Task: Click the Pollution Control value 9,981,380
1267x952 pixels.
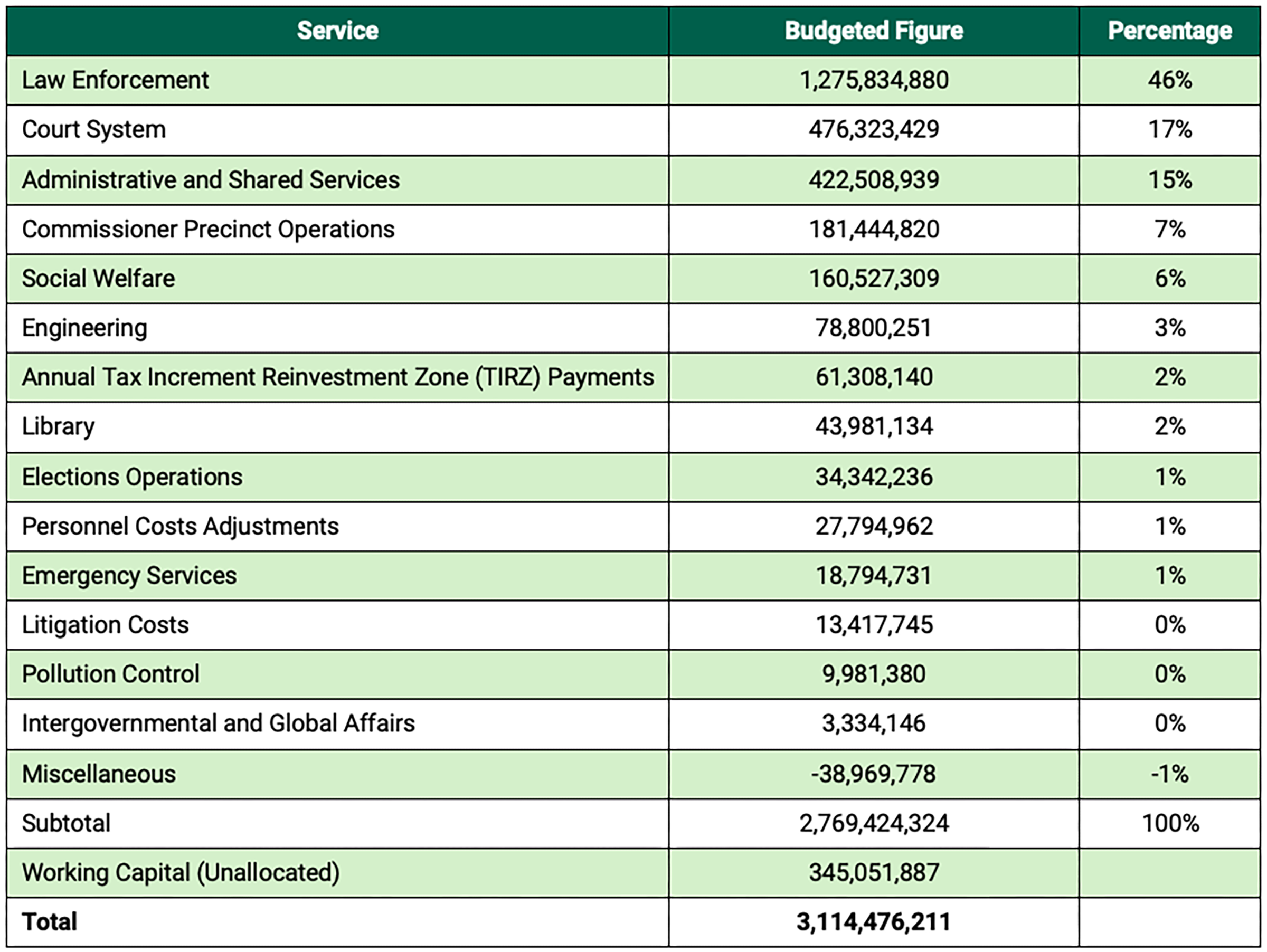Action: 874,674
